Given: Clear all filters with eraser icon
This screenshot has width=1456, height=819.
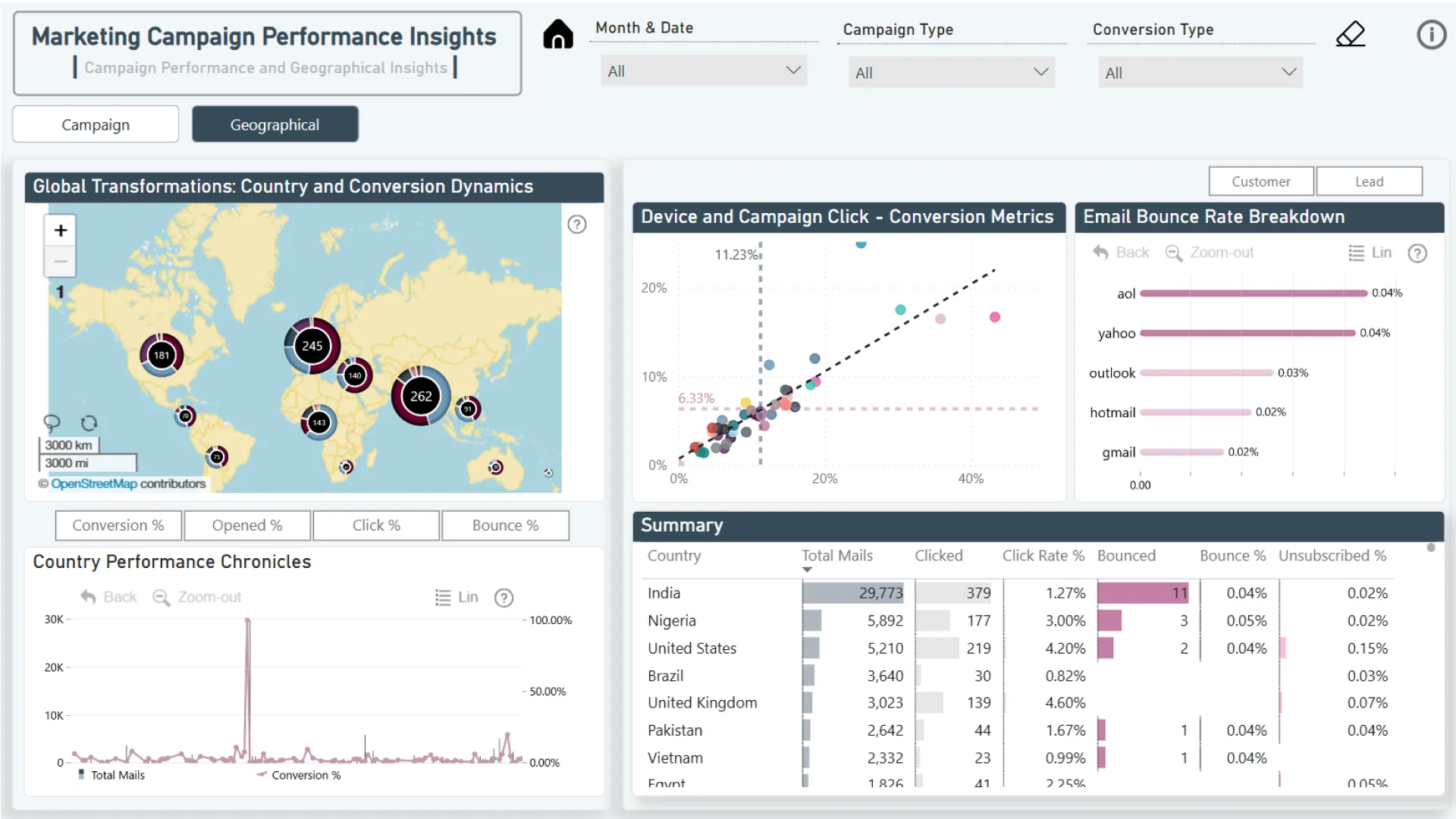Looking at the screenshot, I should pos(1351,34).
